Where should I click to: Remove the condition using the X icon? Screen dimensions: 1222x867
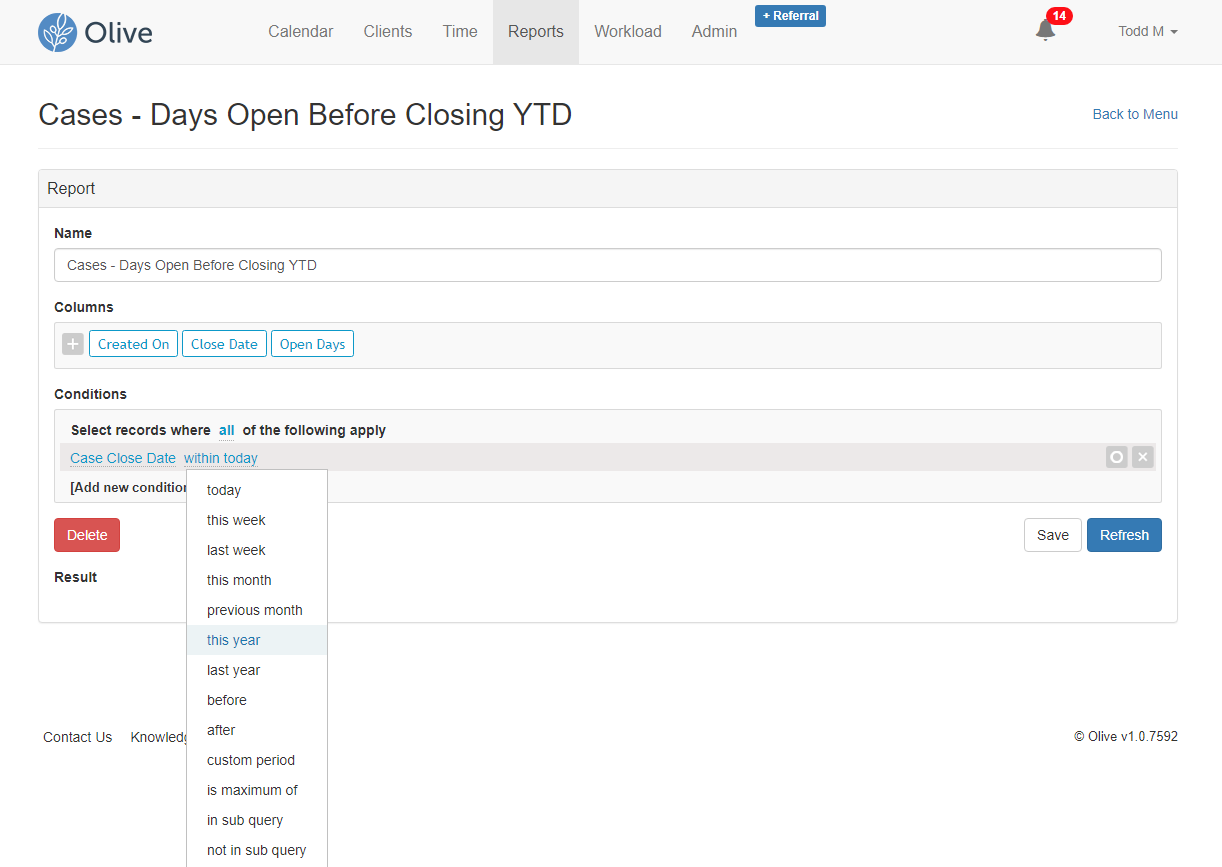(1142, 457)
